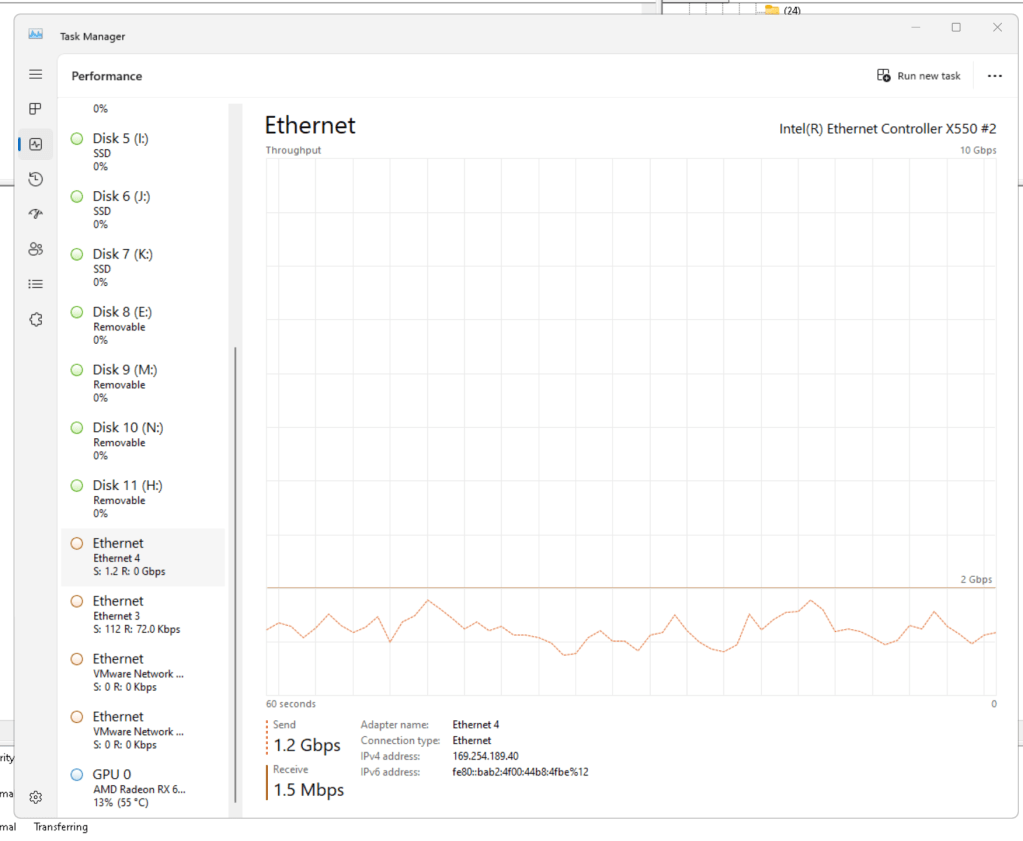Select GPU 0 AMD Radeon entry
Viewport: 1023px width, 841px height.
point(143,787)
